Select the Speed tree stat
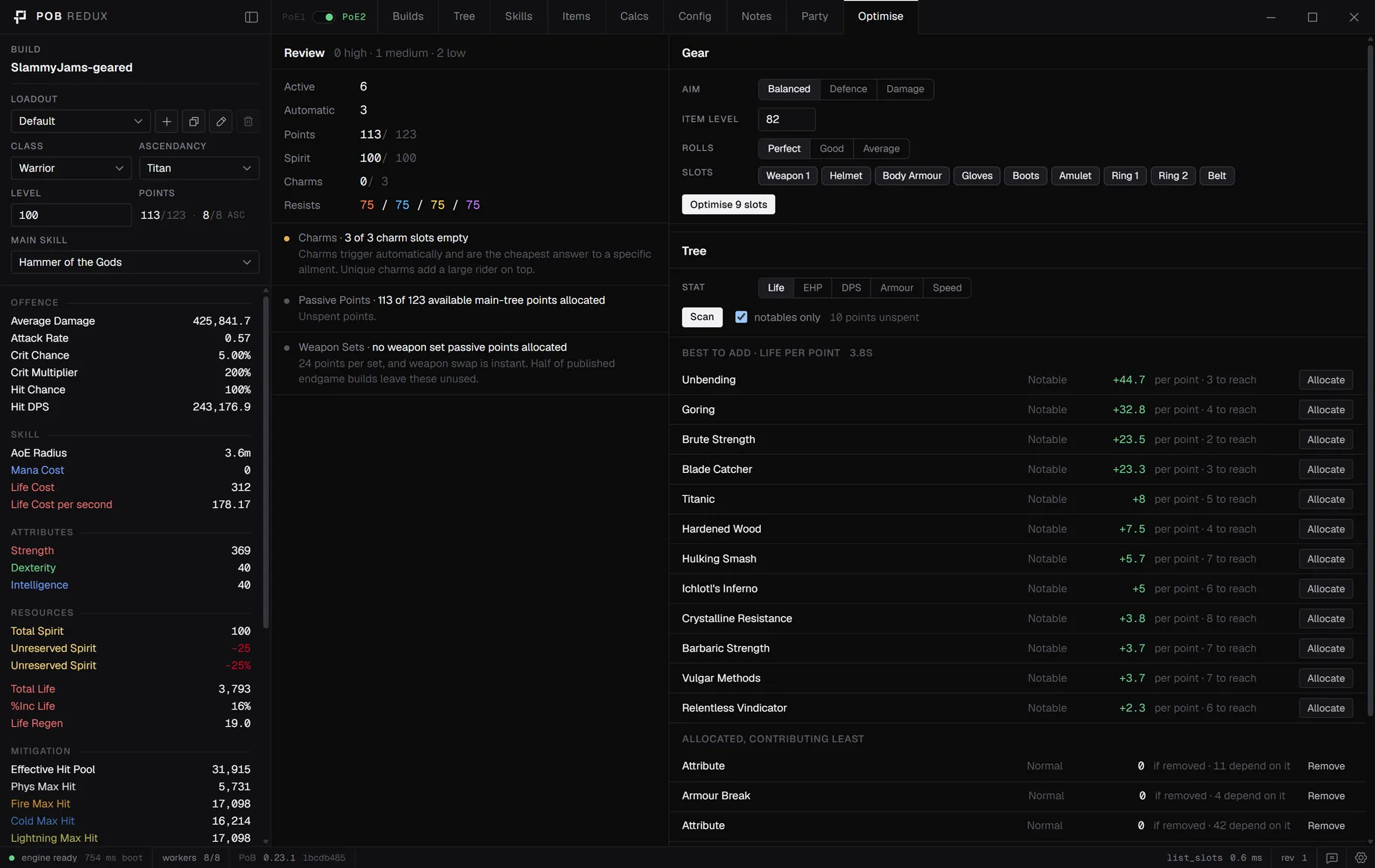This screenshot has width=1375, height=868. tap(947, 288)
